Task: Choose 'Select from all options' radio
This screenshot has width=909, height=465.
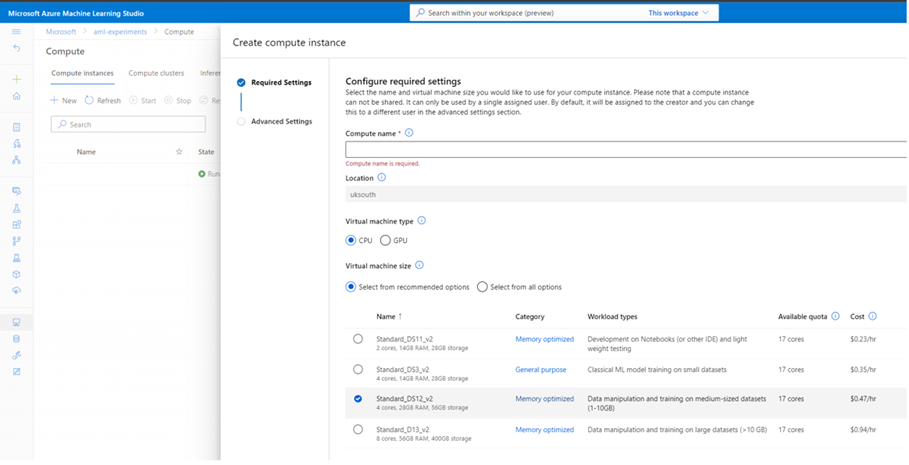Action: click(482, 287)
